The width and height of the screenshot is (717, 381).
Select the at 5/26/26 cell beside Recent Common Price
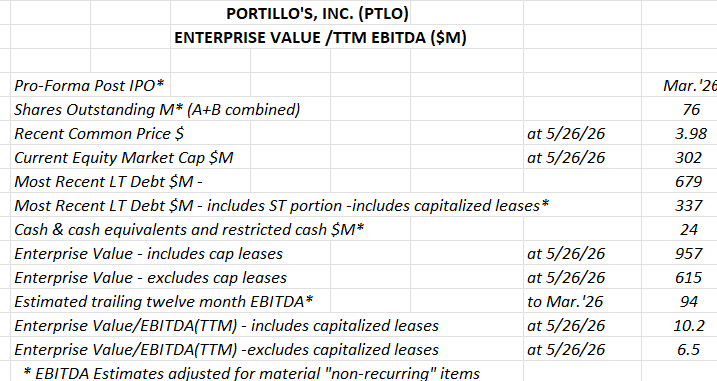click(x=566, y=134)
